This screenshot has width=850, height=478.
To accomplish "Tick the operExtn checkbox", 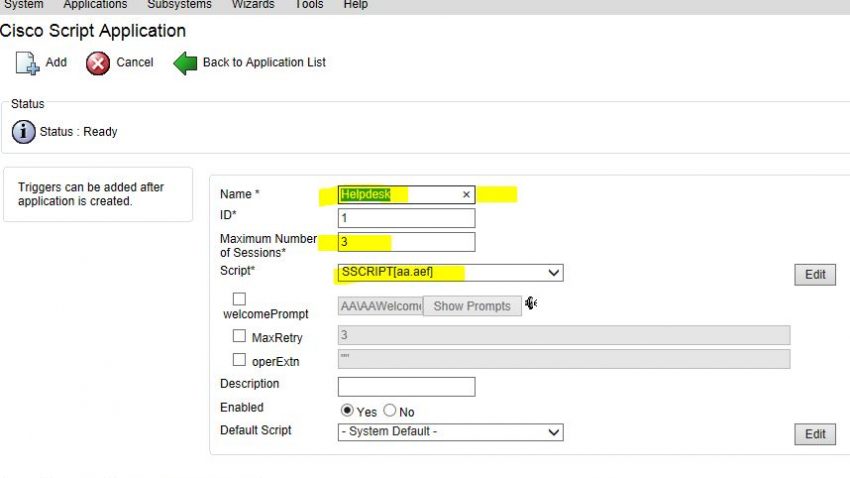I will pos(239,360).
